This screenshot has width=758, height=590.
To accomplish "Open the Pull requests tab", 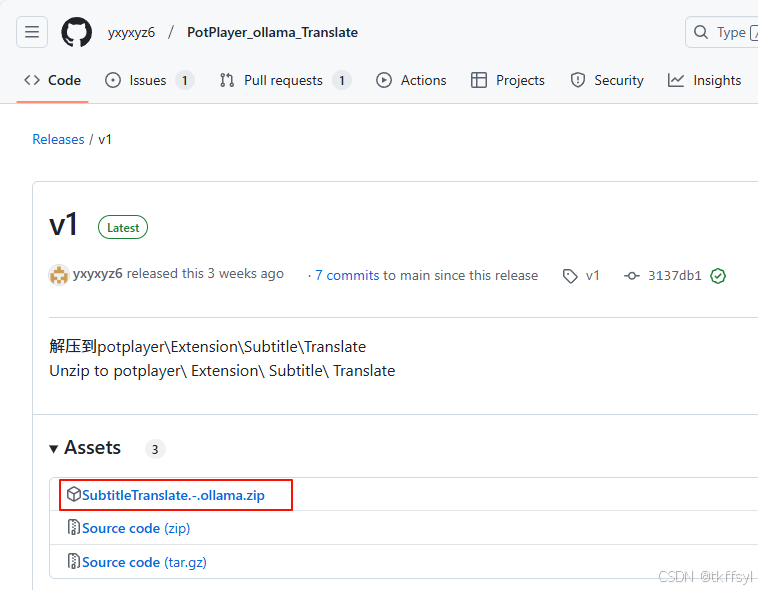I will [285, 80].
